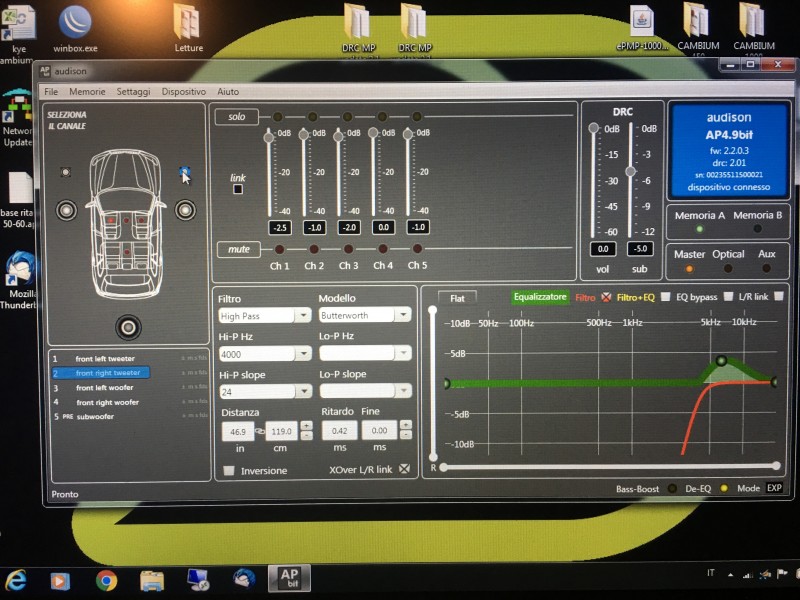Open the Dispositivo menu
The height and width of the screenshot is (600, 800).
click(x=184, y=92)
